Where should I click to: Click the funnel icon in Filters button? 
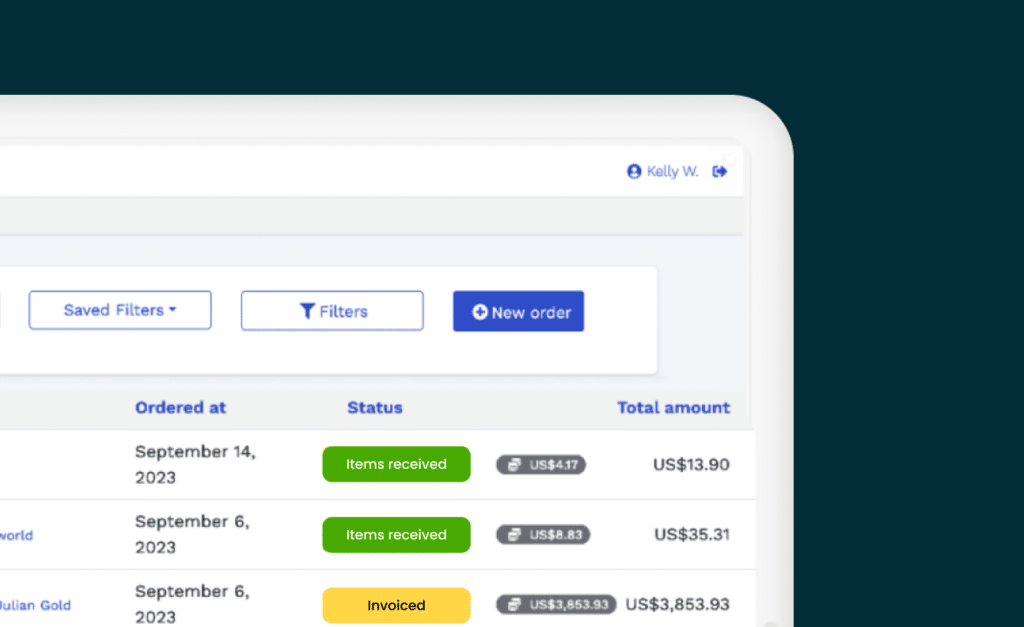point(307,311)
